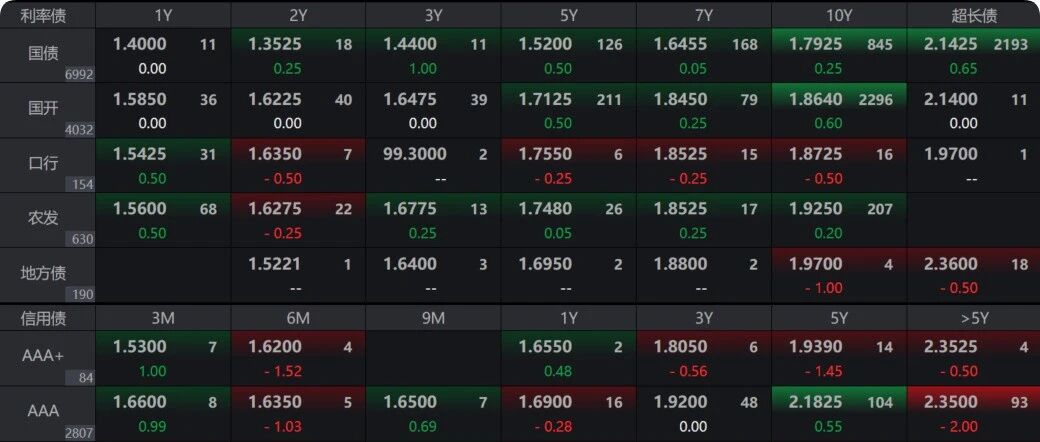Click the 9M column header
1040x442 pixels.
point(433,318)
